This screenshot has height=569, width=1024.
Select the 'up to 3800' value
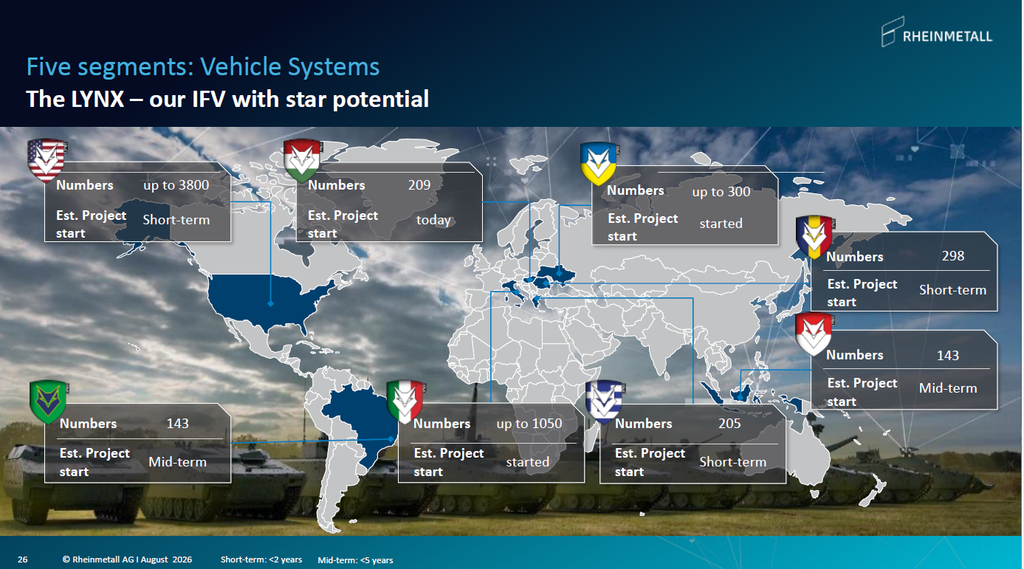176,185
